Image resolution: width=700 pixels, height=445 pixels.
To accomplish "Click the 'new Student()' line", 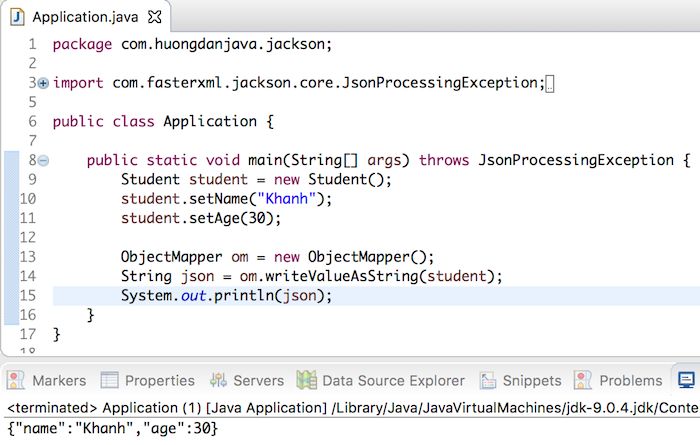I will point(256,179).
